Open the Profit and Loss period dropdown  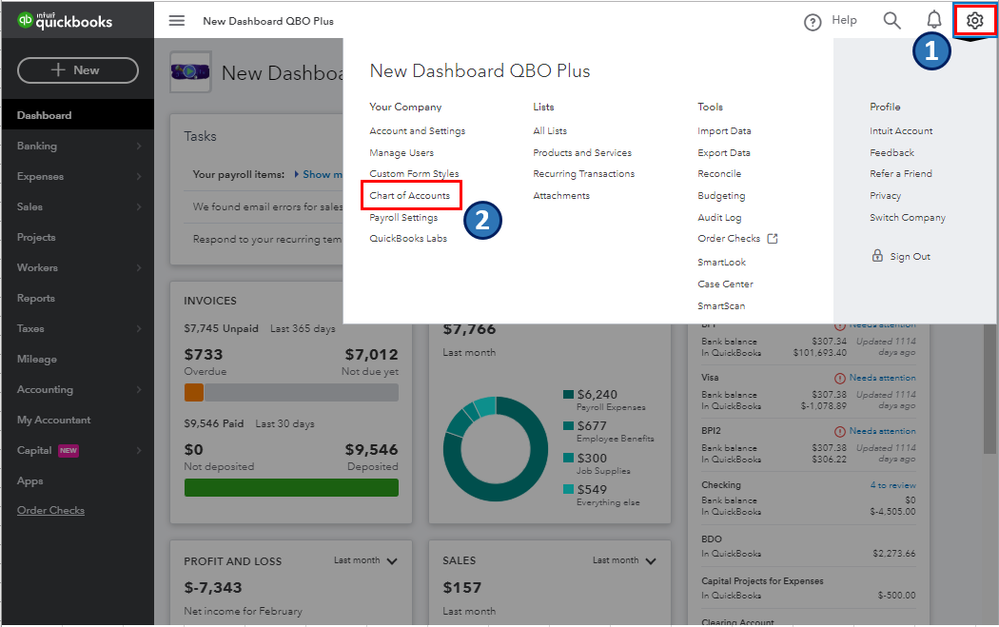391,561
